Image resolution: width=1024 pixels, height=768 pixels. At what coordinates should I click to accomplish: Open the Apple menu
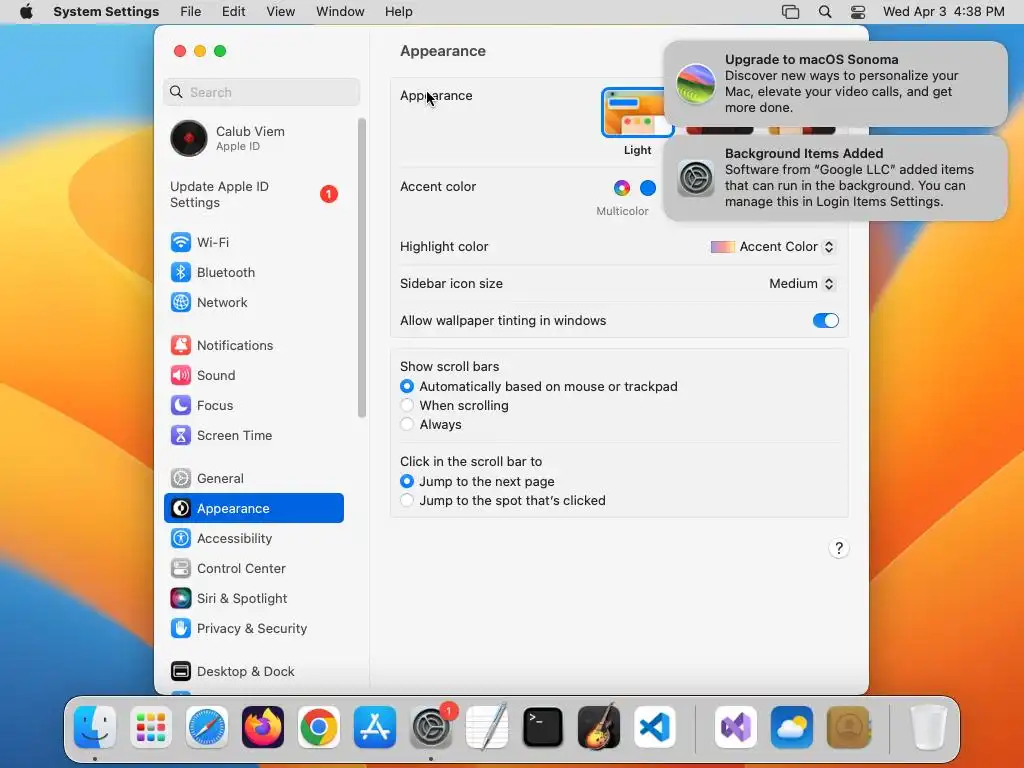tap(26, 12)
